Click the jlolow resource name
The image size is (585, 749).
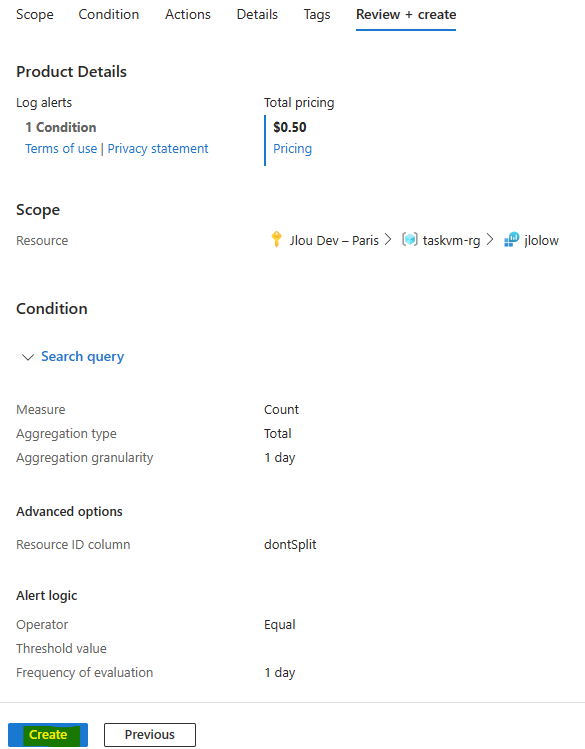541,240
